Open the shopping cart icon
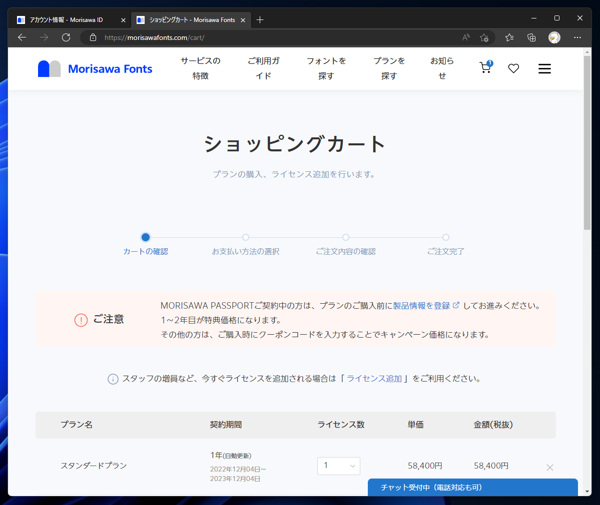Screen dimensions: 600x505 486,68
